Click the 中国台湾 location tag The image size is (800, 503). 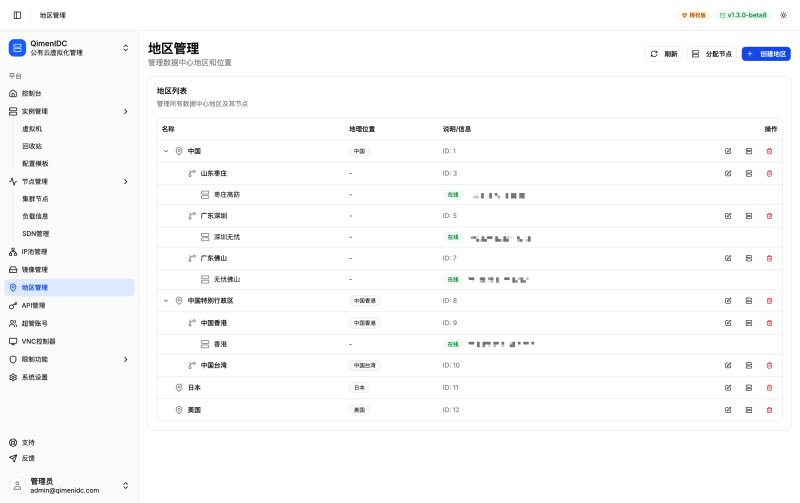365,365
